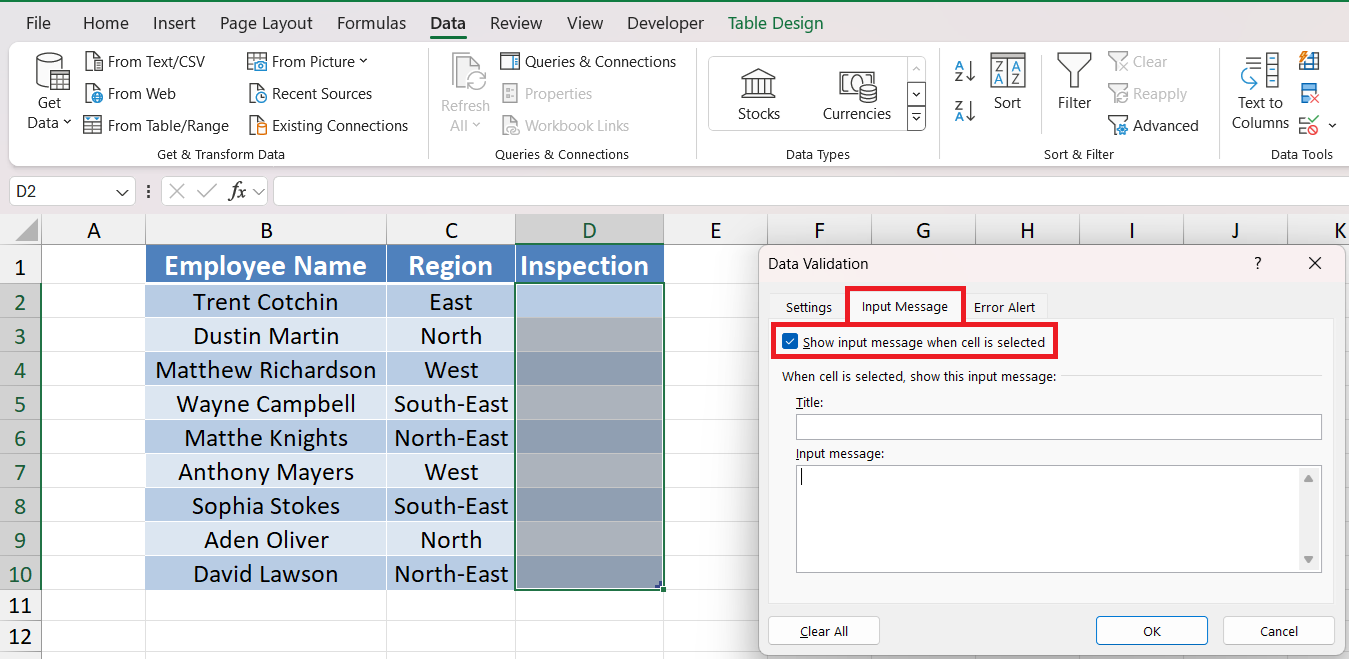This screenshot has height=659, width=1349.
Task: Toggle the Filter button
Action: [1074, 82]
